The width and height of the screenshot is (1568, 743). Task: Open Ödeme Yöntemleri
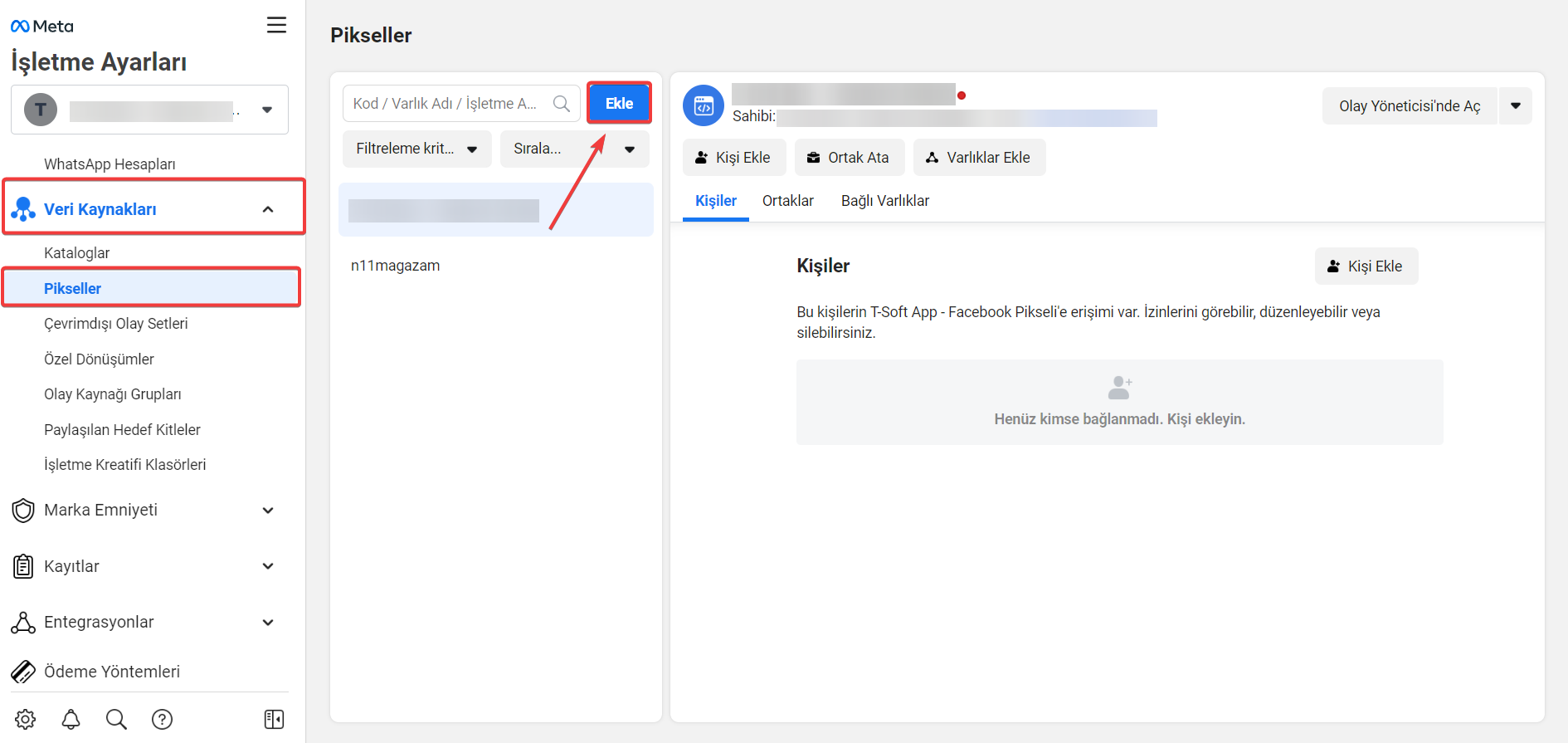[x=112, y=672]
